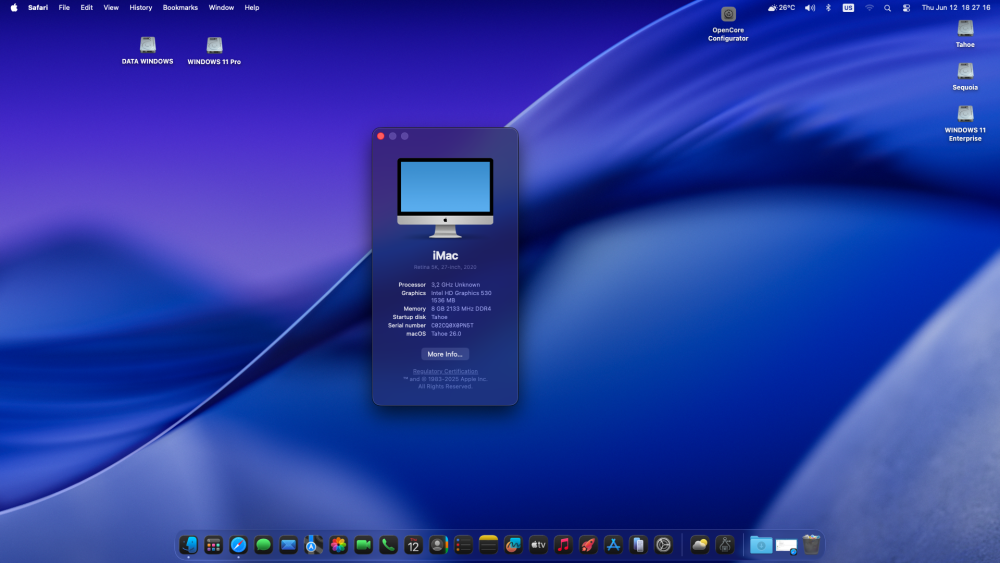Open the Edit menu

click(x=86, y=8)
